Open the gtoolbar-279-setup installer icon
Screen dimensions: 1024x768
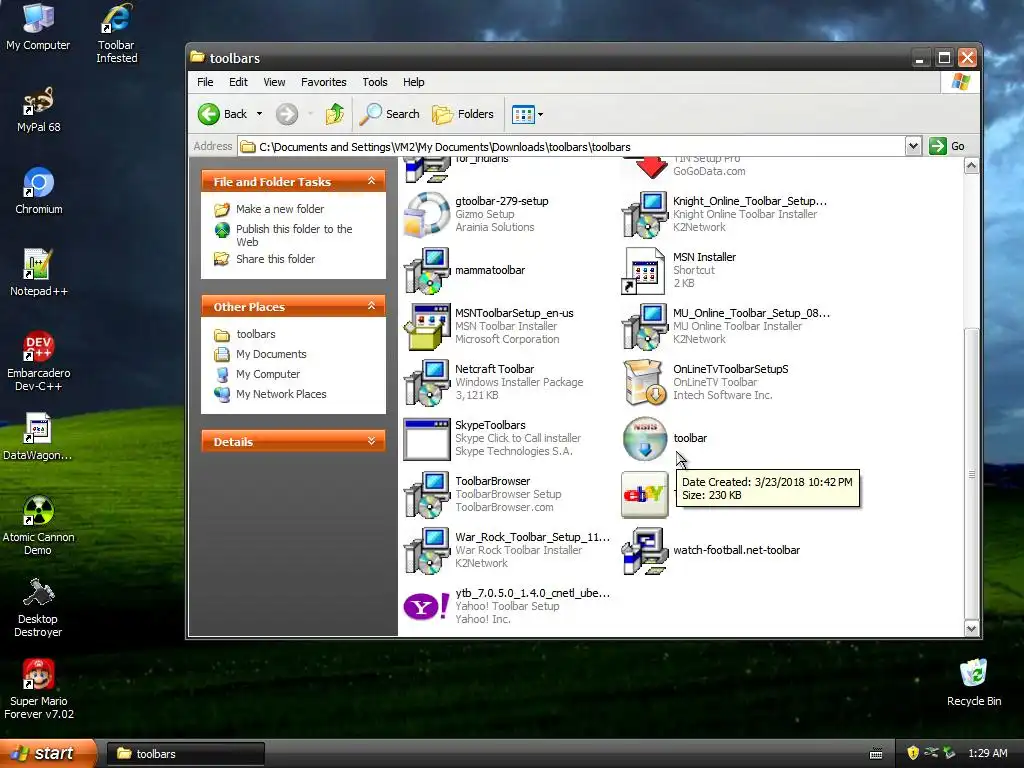426,214
